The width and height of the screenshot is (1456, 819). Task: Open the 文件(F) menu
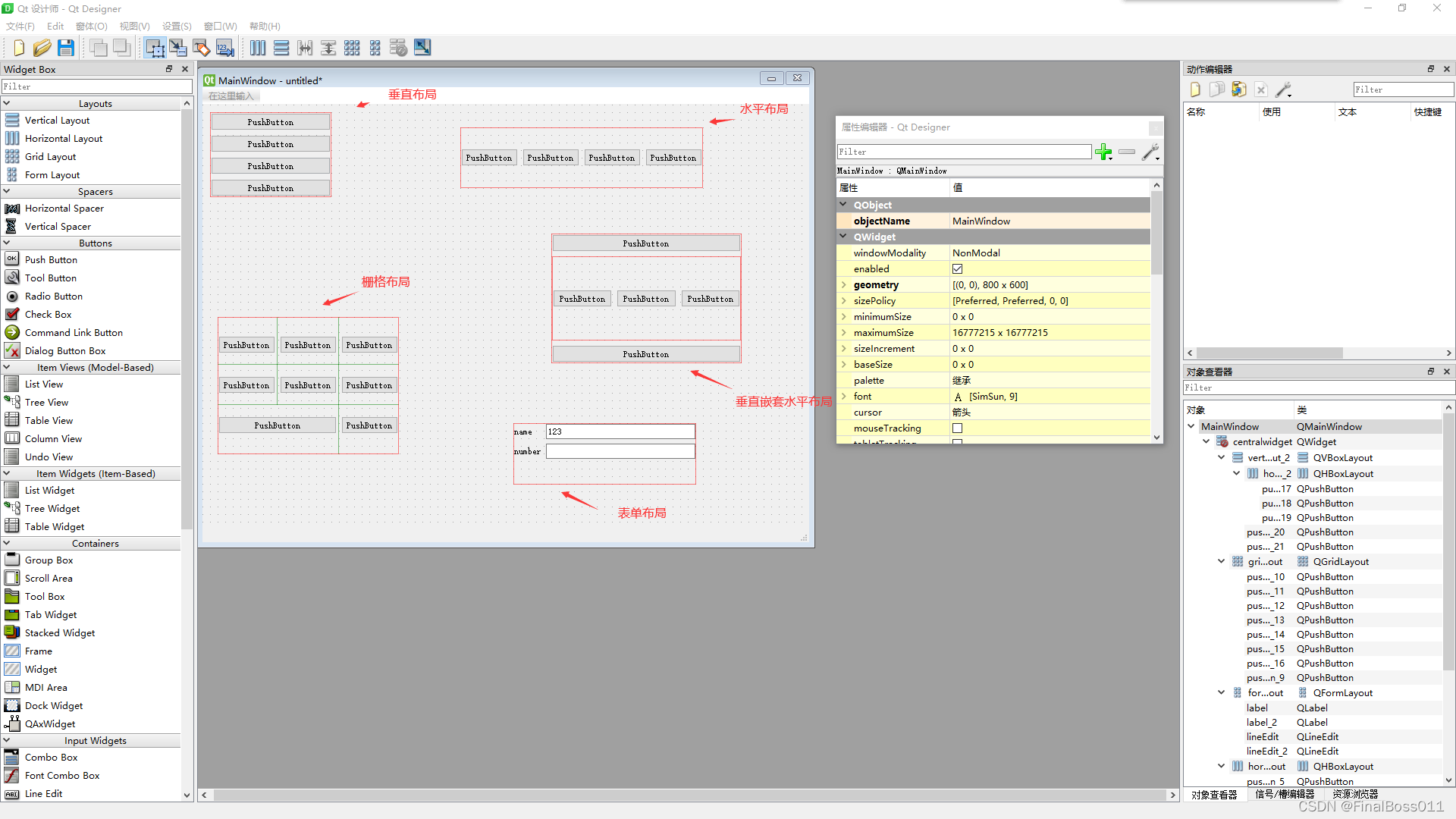click(20, 26)
